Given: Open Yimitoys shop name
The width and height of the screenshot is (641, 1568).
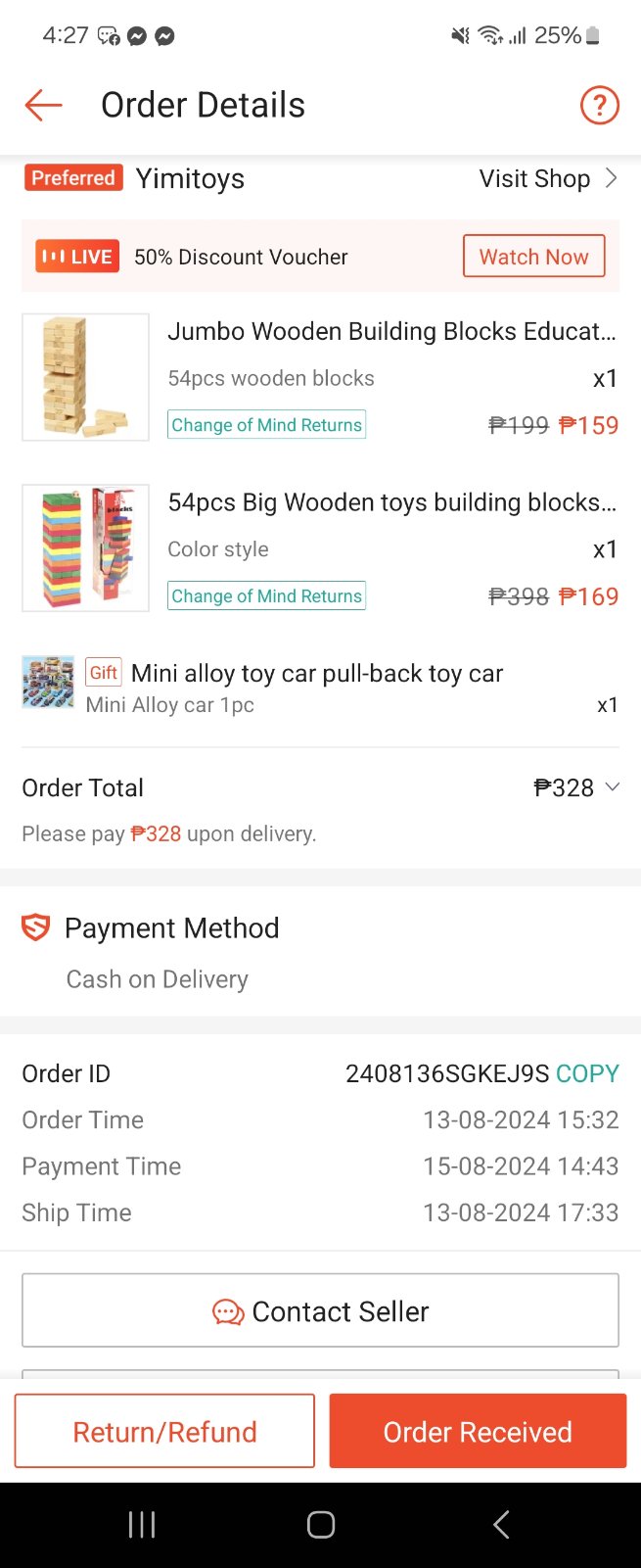Looking at the screenshot, I should (x=190, y=178).
